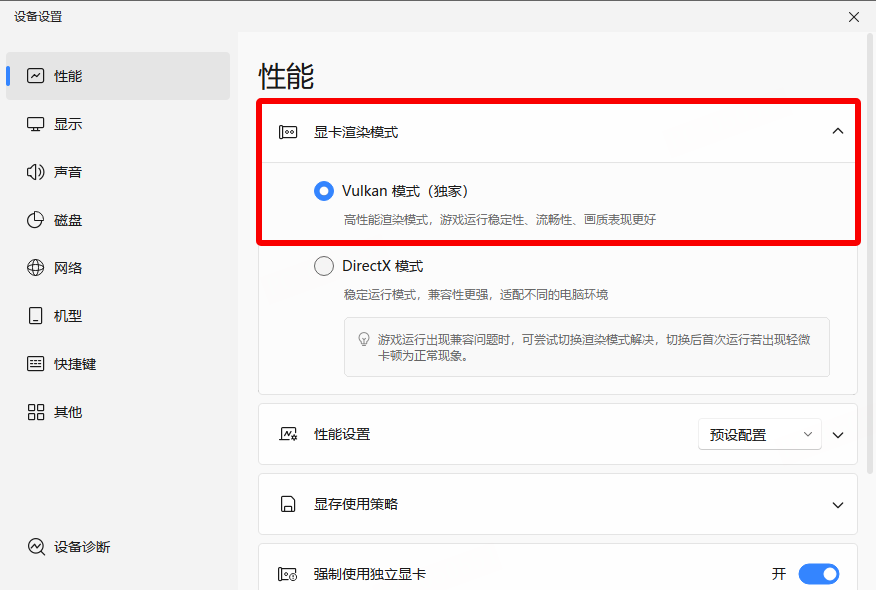876x590 pixels.
Task: Click the 网络 globe icon
Action: point(36,268)
